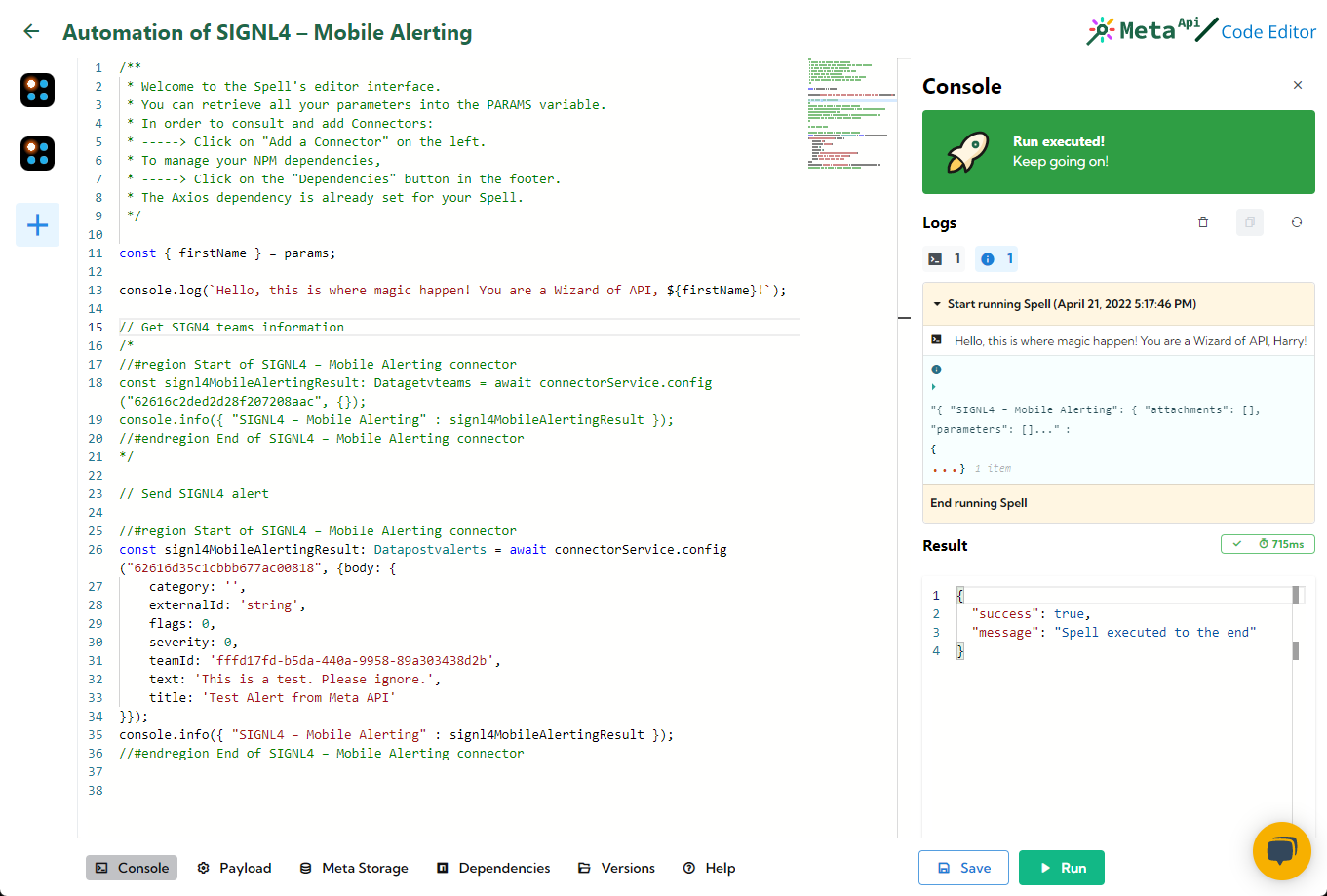Open the Help tab
The image size is (1327, 896).
coord(709,868)
